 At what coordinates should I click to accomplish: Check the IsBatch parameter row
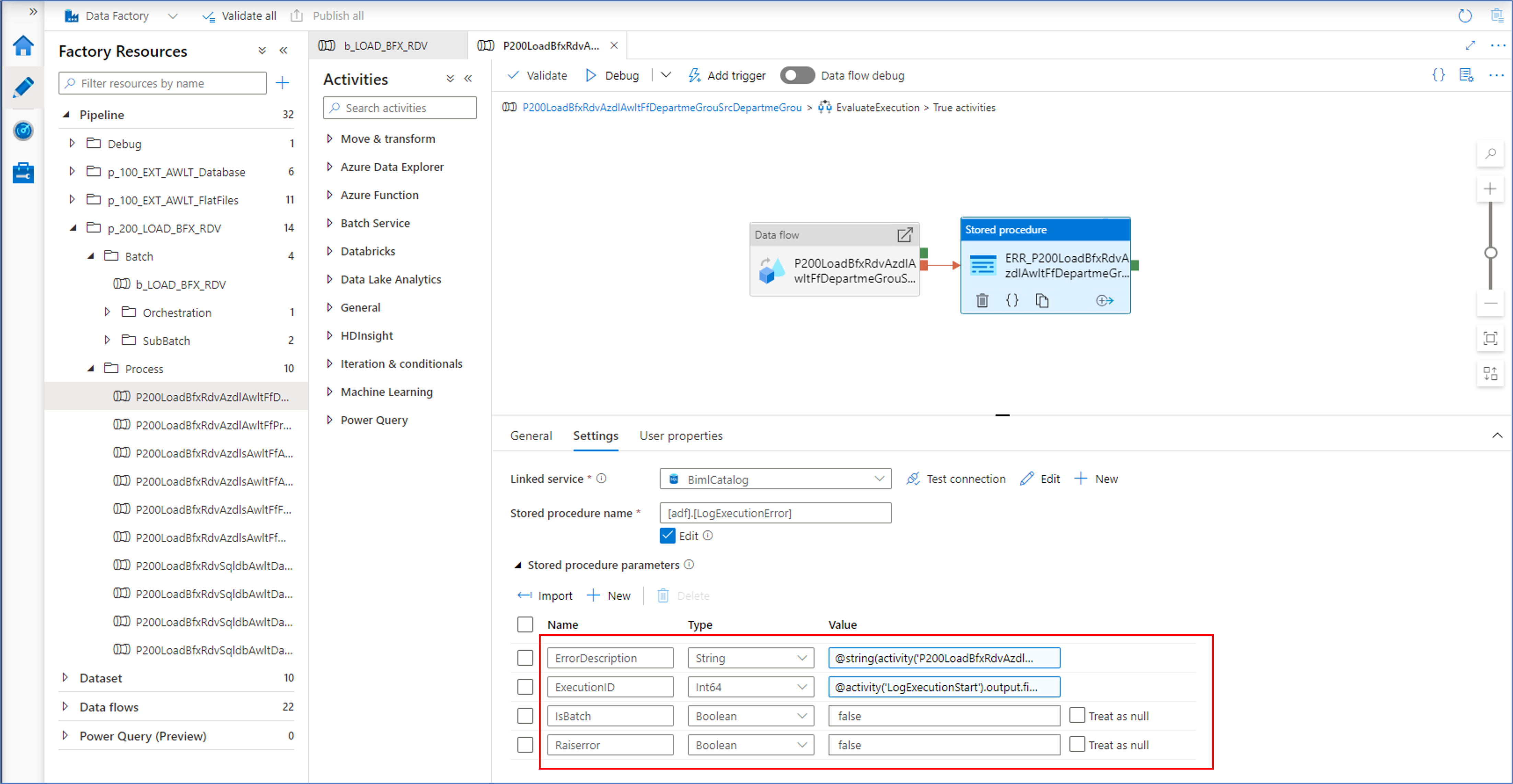click(525, 716)
